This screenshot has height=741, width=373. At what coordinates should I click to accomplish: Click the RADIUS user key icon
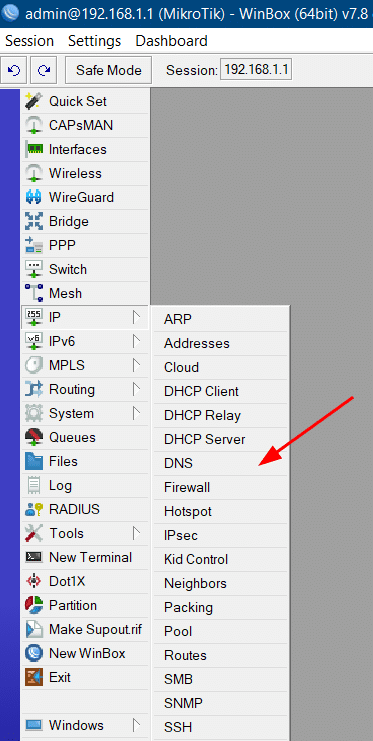(x=34, y=509)
